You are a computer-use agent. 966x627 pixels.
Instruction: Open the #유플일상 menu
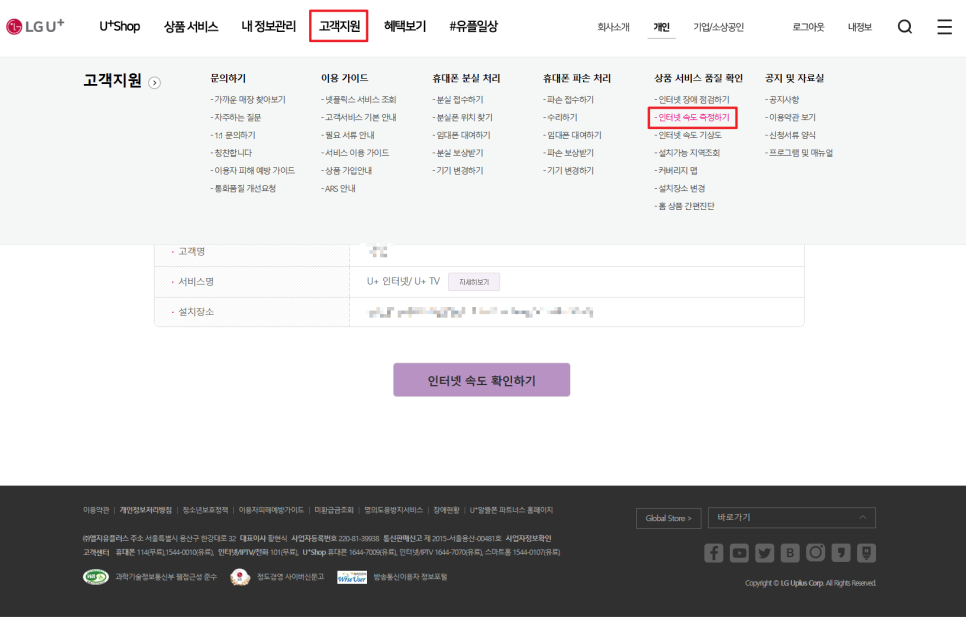pos(473,26)
